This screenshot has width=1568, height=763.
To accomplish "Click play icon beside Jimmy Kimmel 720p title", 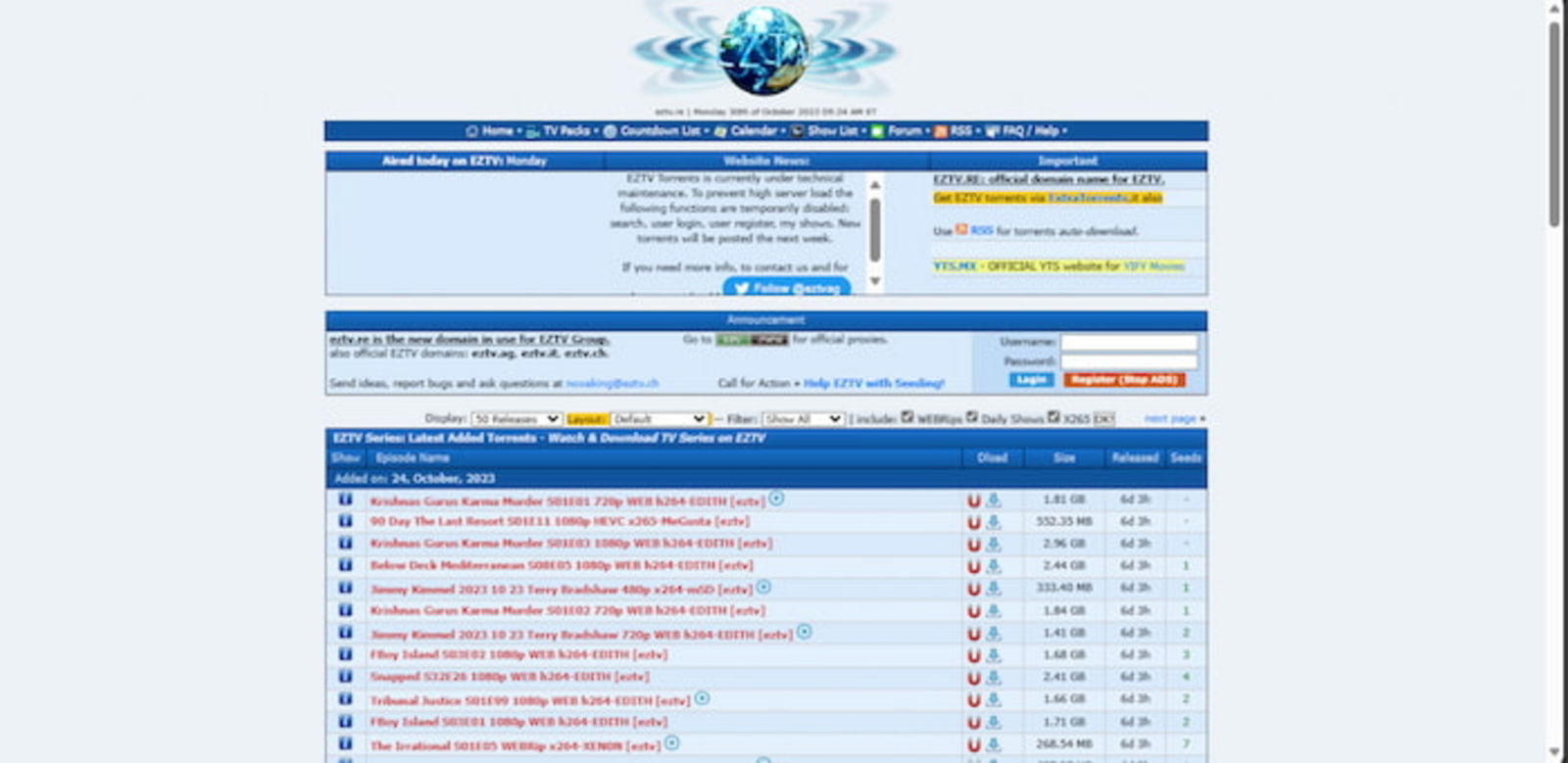I will (x=804, y=632).
